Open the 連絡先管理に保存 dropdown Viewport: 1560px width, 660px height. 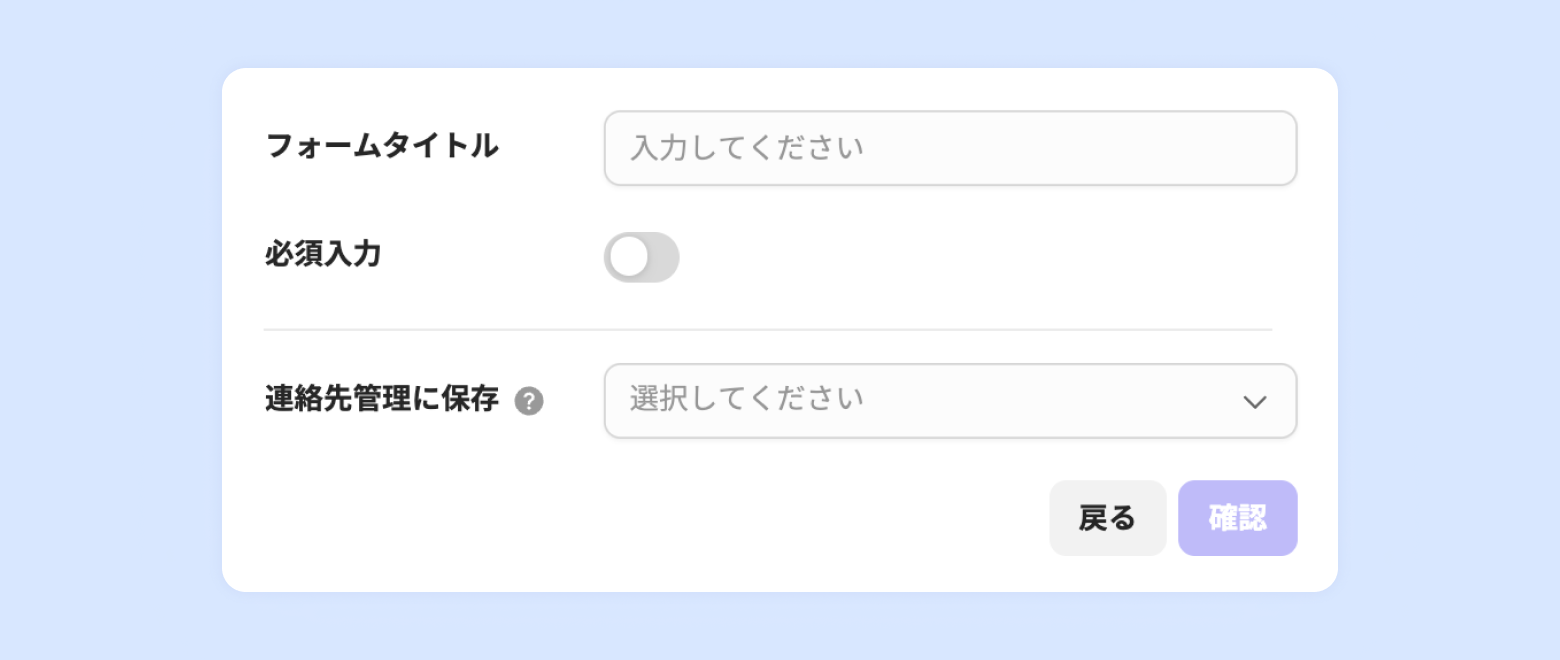click(x=950, y=401)
